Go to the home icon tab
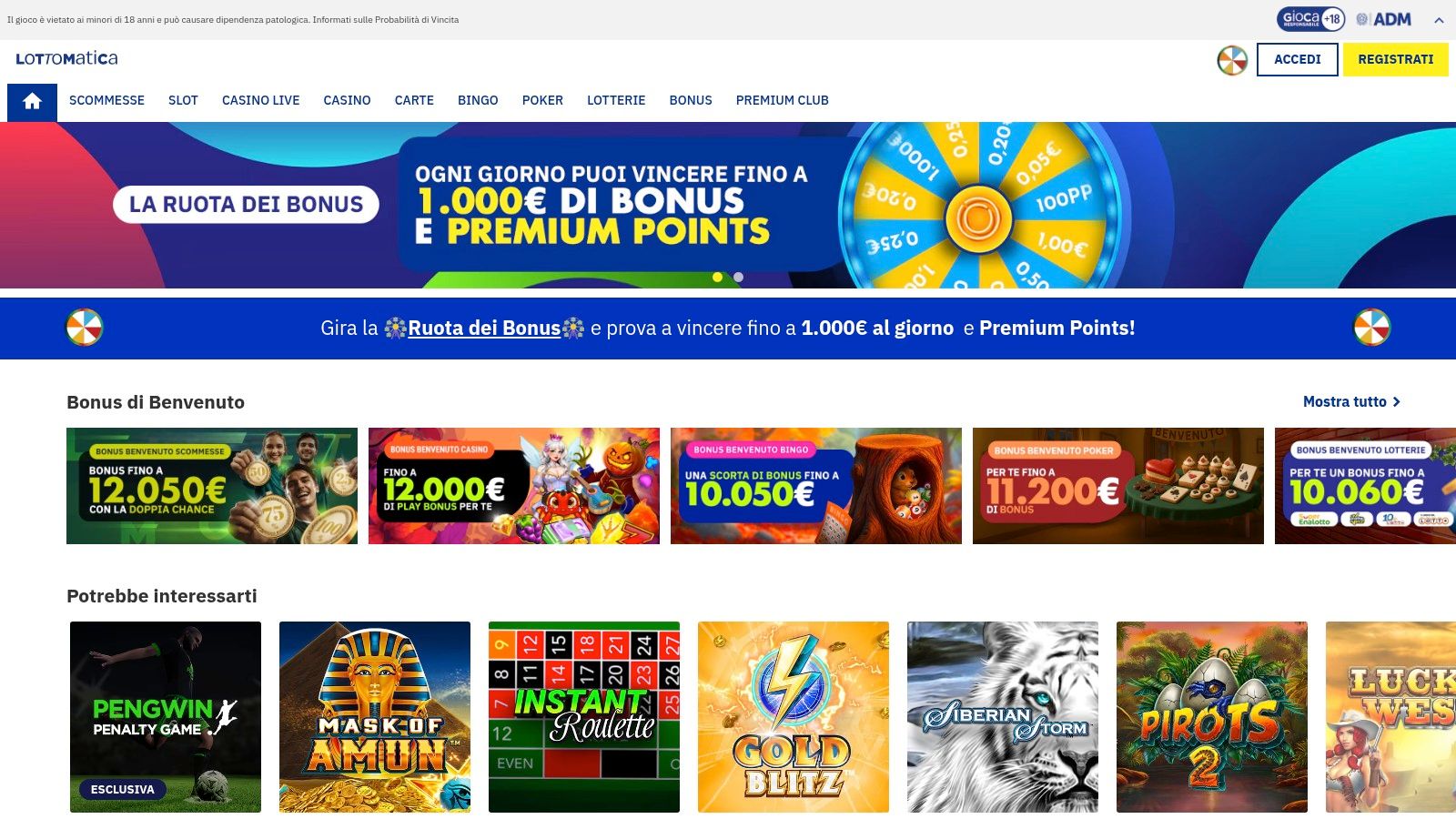The width and height of the screenshot is (1456, 819). pos(32,102)
